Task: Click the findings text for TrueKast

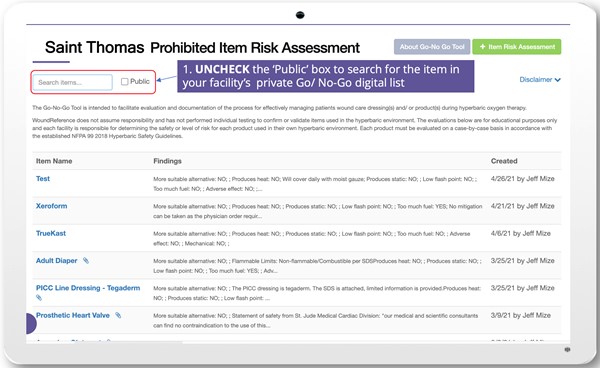Action: (x=311, y=238)
